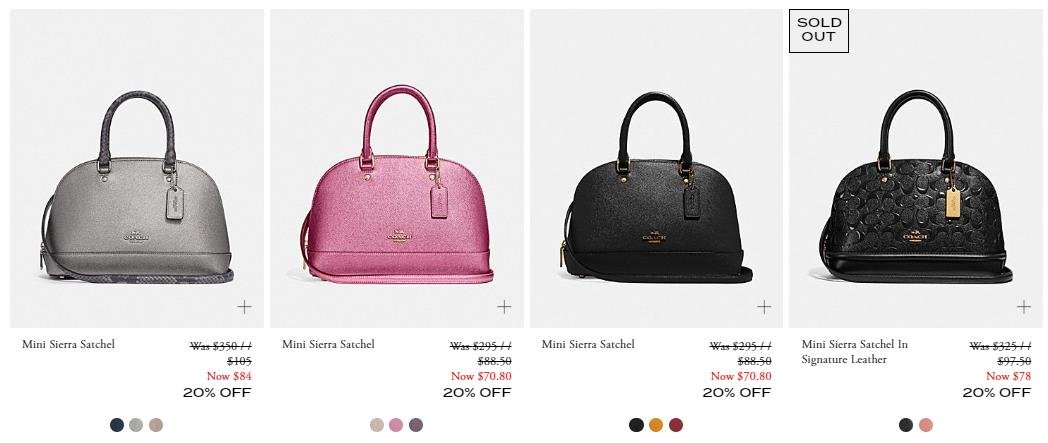The width and height of the screenshot is (1048, 443).
Task: Select the black swatch under the third satchel
Action: (636, 425)
